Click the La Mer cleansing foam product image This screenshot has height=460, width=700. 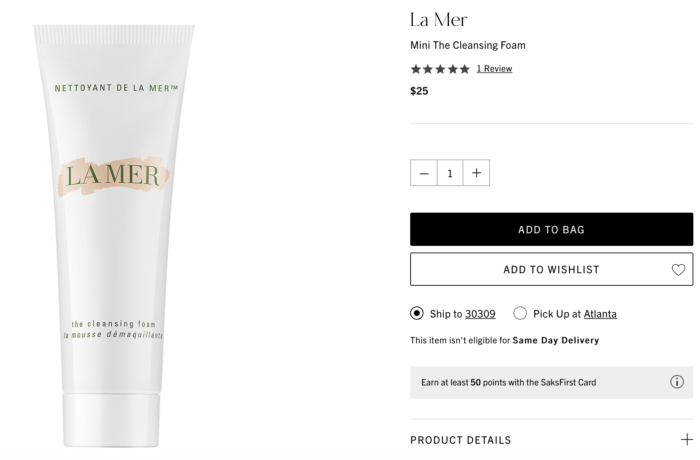coord(114,236)
